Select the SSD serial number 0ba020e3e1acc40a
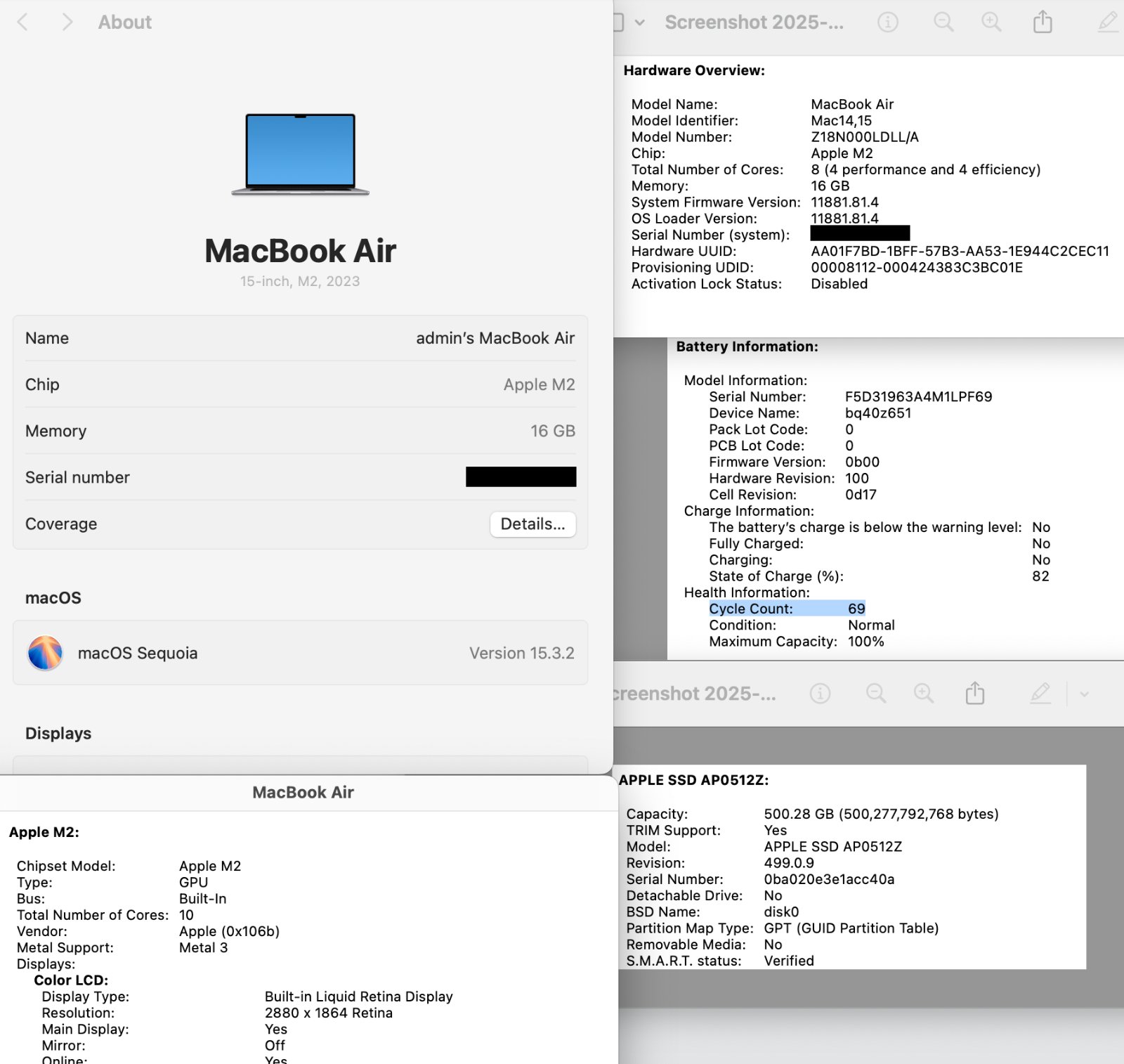The width and height of the screenshot is (1124, 1064). [x=830, y=879]
